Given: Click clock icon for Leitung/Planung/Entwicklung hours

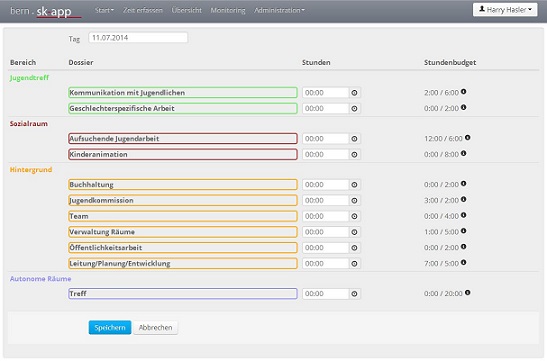Looking at the screenshot, I should (354, 264).
